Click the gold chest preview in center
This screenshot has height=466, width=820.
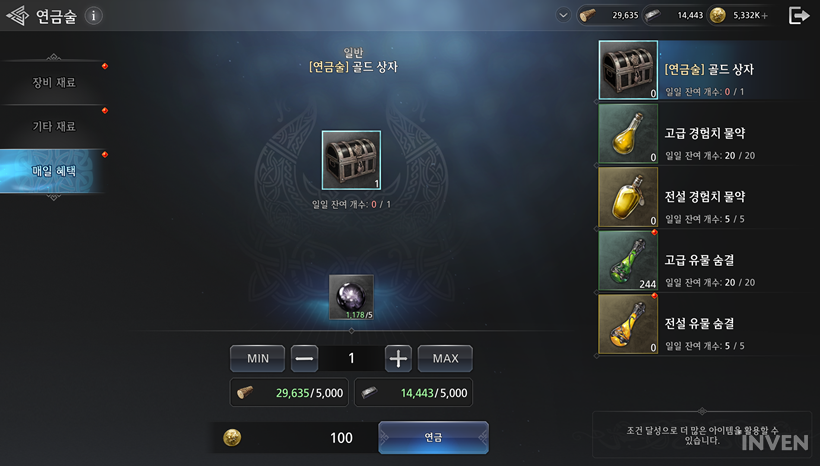351,160
